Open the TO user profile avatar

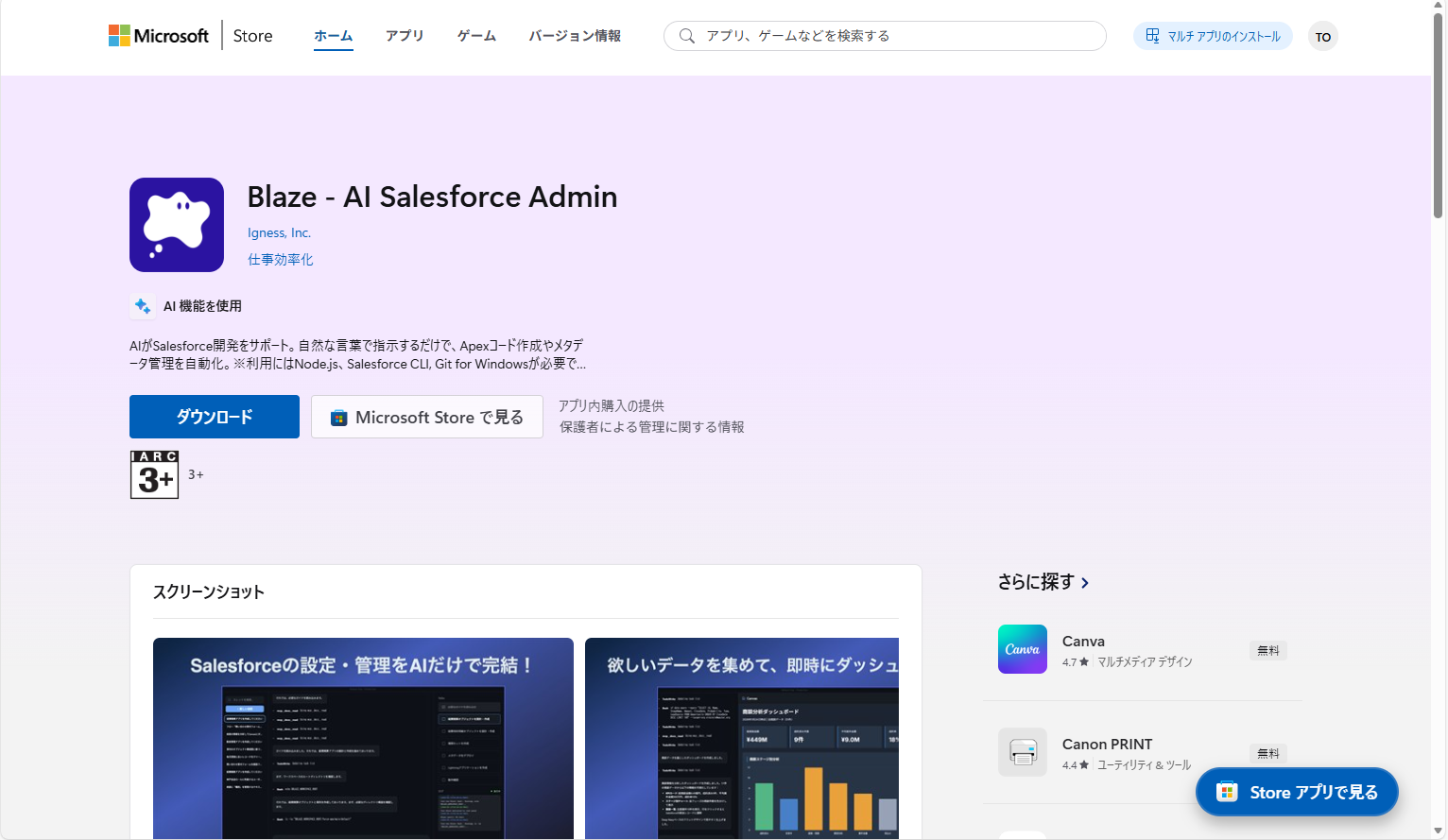pos(1322,37)
